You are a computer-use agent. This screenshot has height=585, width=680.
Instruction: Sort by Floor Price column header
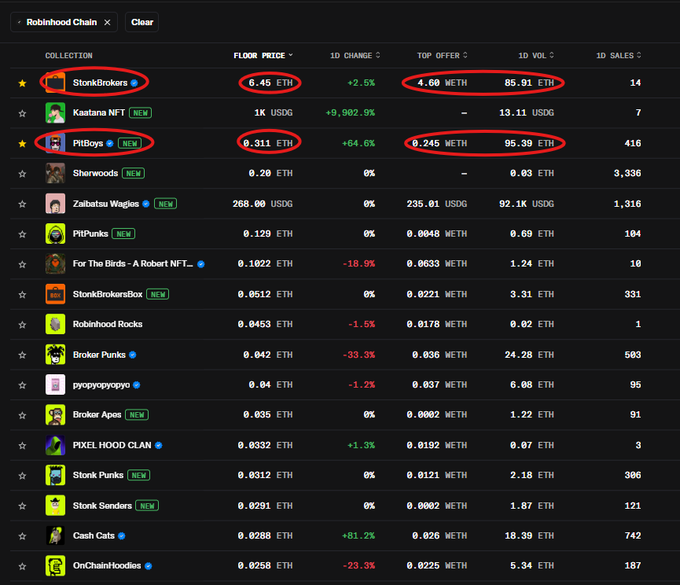tap(263, 56)
